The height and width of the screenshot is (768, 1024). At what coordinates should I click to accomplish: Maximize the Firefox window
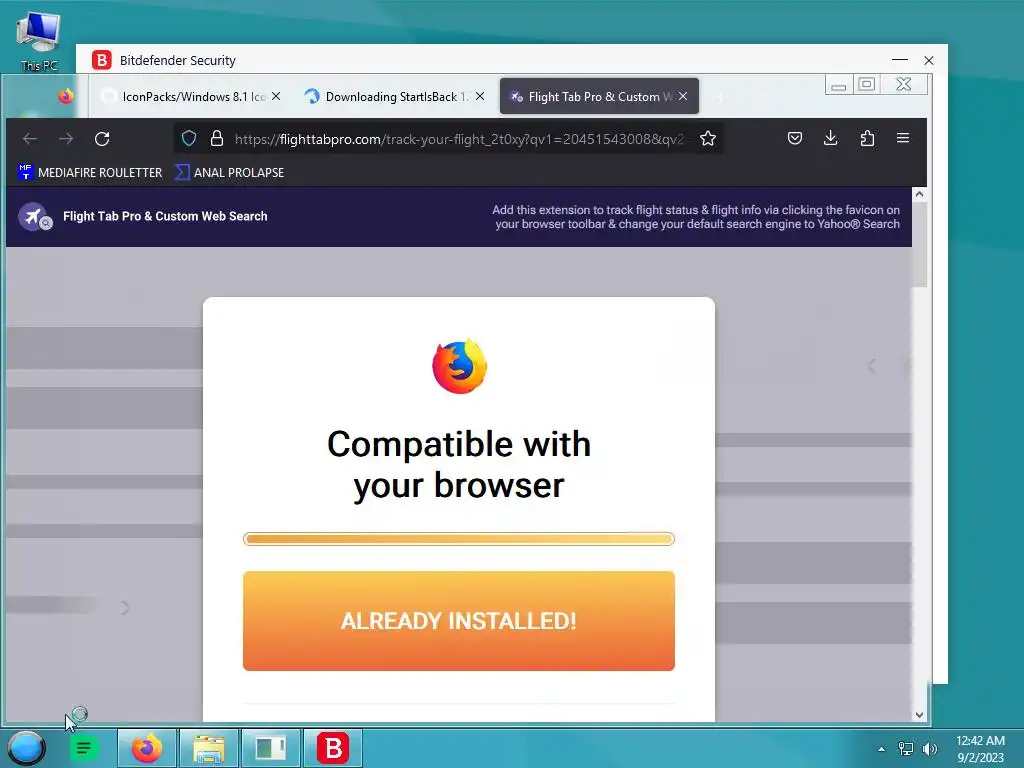(867, 85)
